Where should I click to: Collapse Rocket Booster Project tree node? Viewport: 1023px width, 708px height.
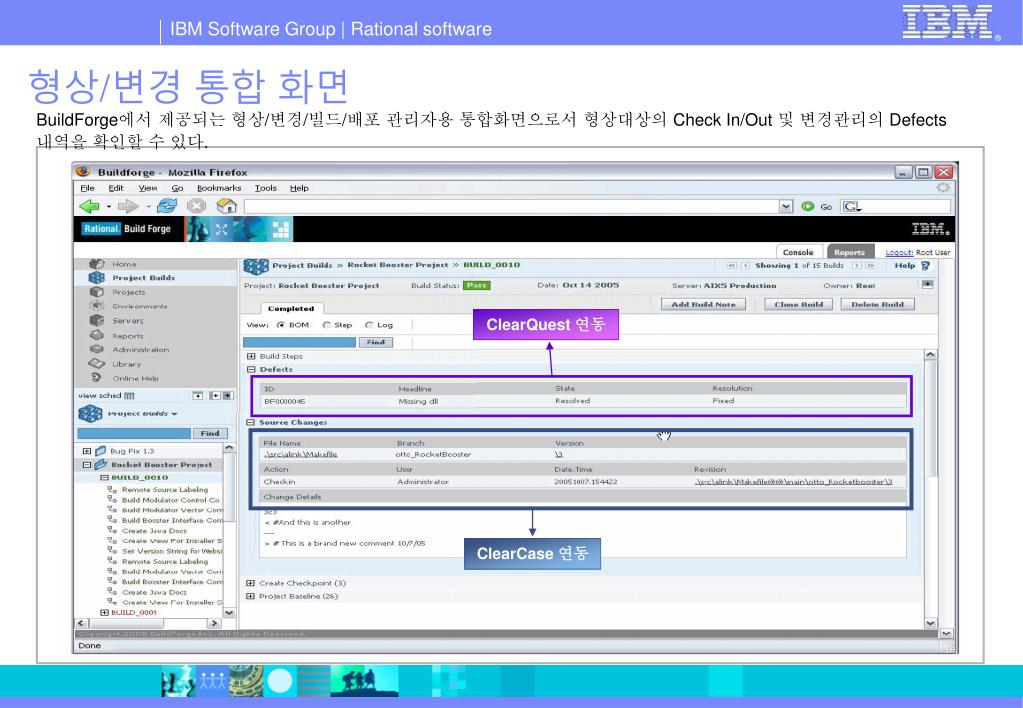87,465
